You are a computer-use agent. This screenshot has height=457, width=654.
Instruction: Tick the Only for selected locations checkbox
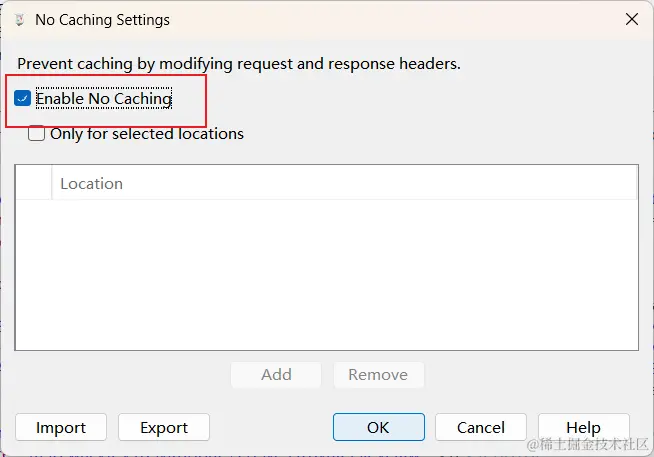(37, 134)
